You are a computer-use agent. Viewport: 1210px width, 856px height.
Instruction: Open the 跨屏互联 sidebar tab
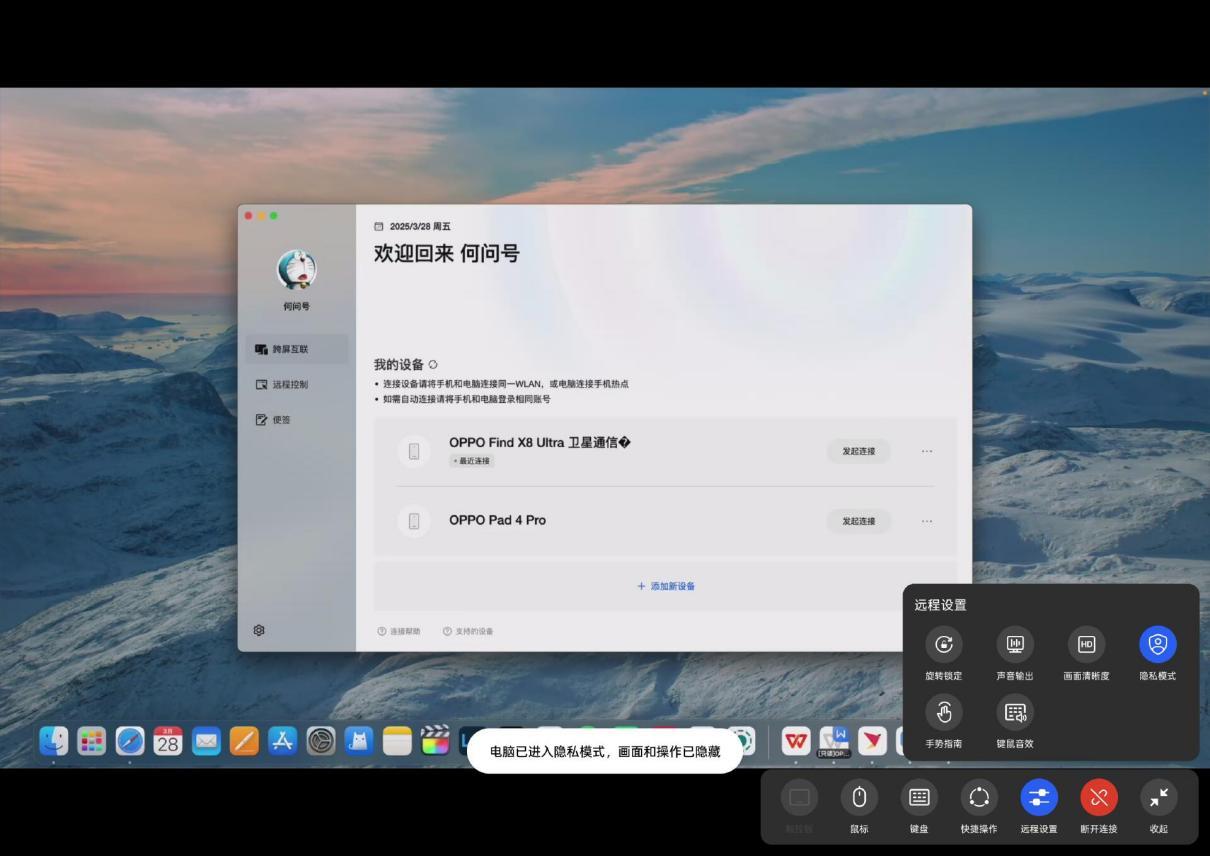pos(297,349)
